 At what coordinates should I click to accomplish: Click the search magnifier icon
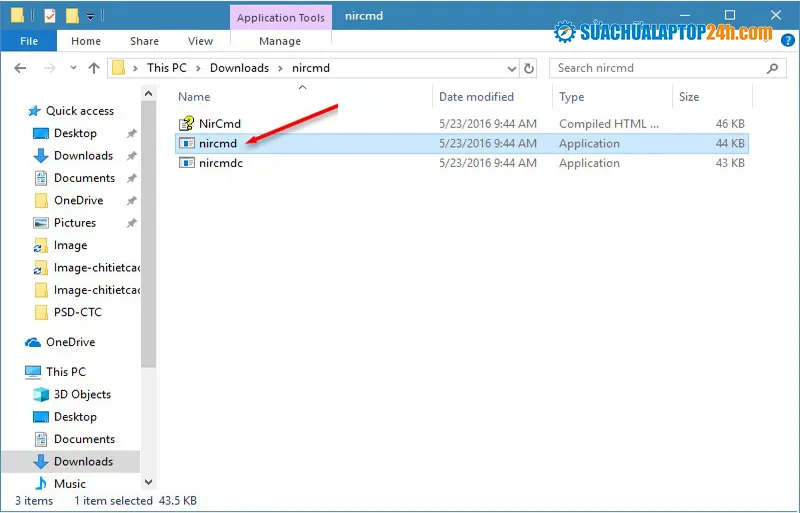coord(772,68)
